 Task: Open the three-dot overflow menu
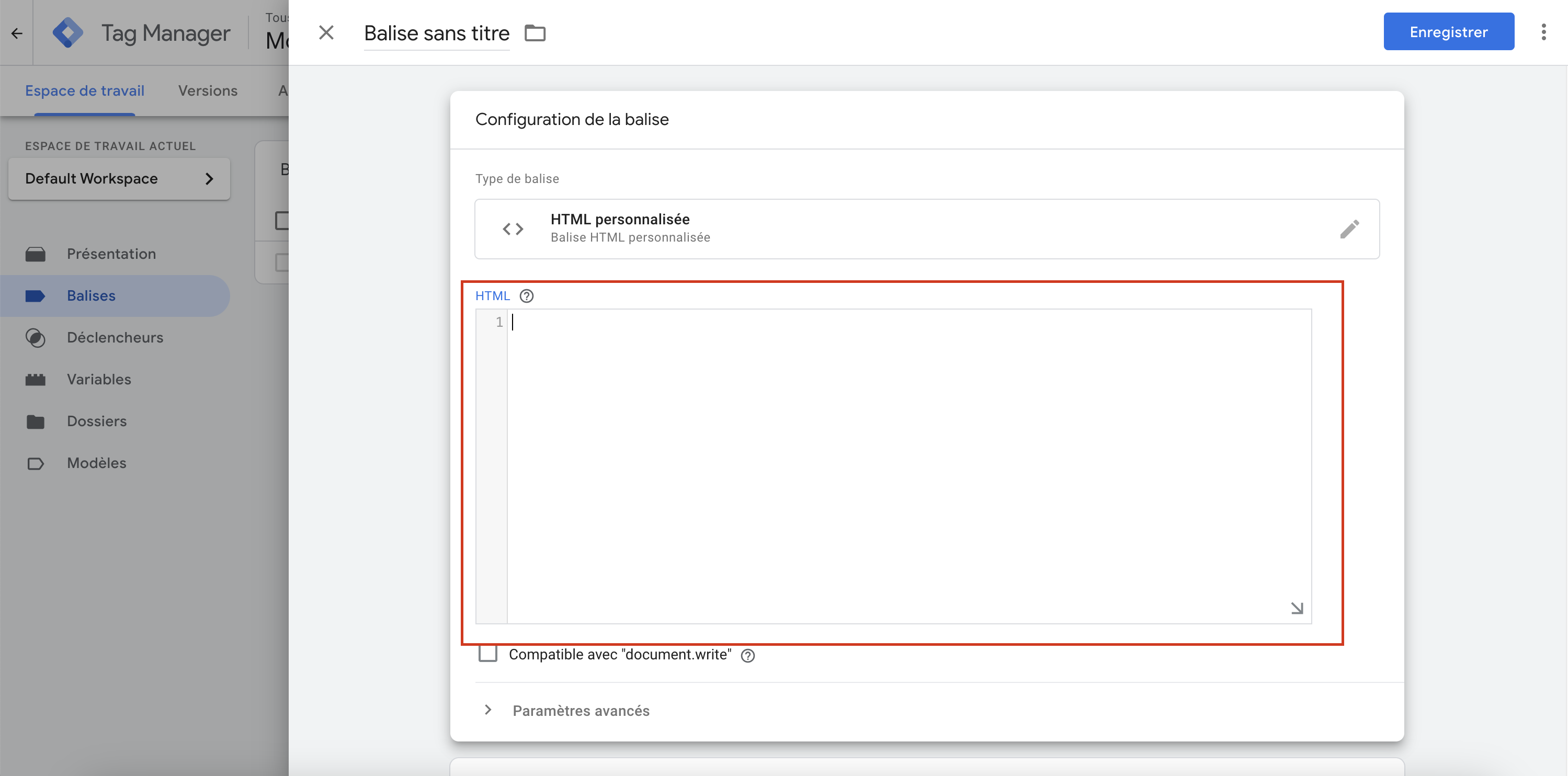[x=1543, y=32]
